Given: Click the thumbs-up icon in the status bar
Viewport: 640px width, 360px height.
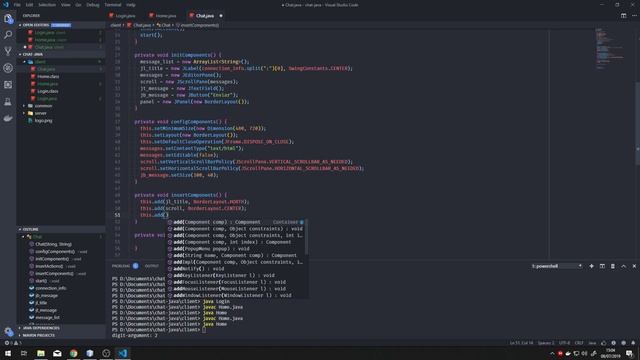Looking at the screenshot, I should tap(603, 343).
